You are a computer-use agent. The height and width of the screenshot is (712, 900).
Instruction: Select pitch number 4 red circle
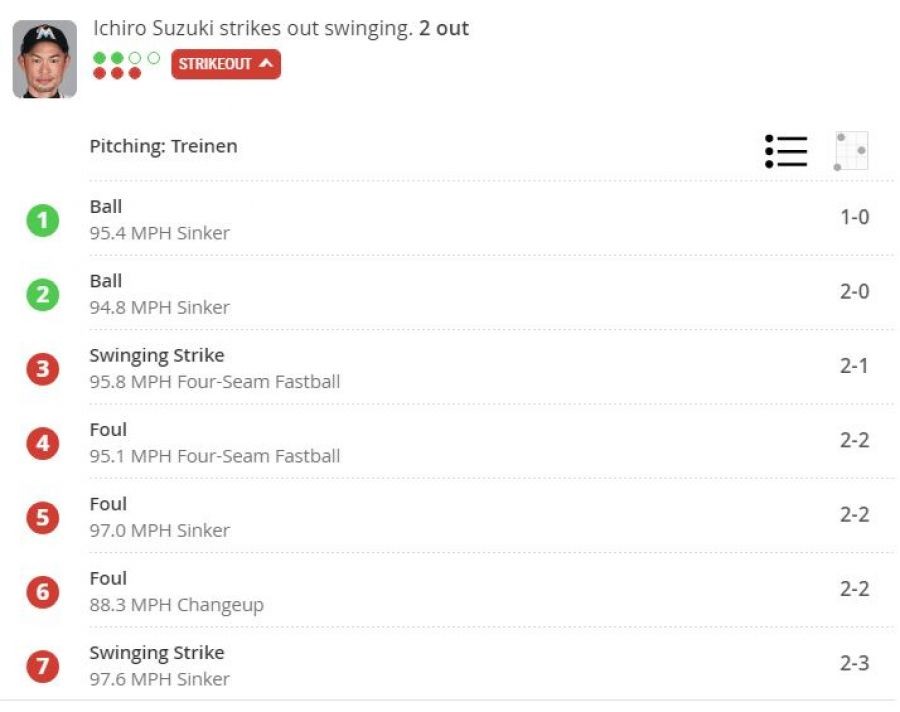43,443
